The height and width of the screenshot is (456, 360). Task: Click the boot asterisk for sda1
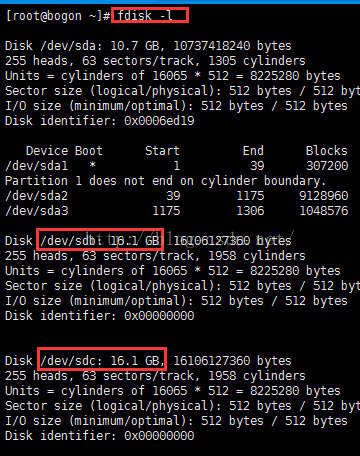coord(92,165)
